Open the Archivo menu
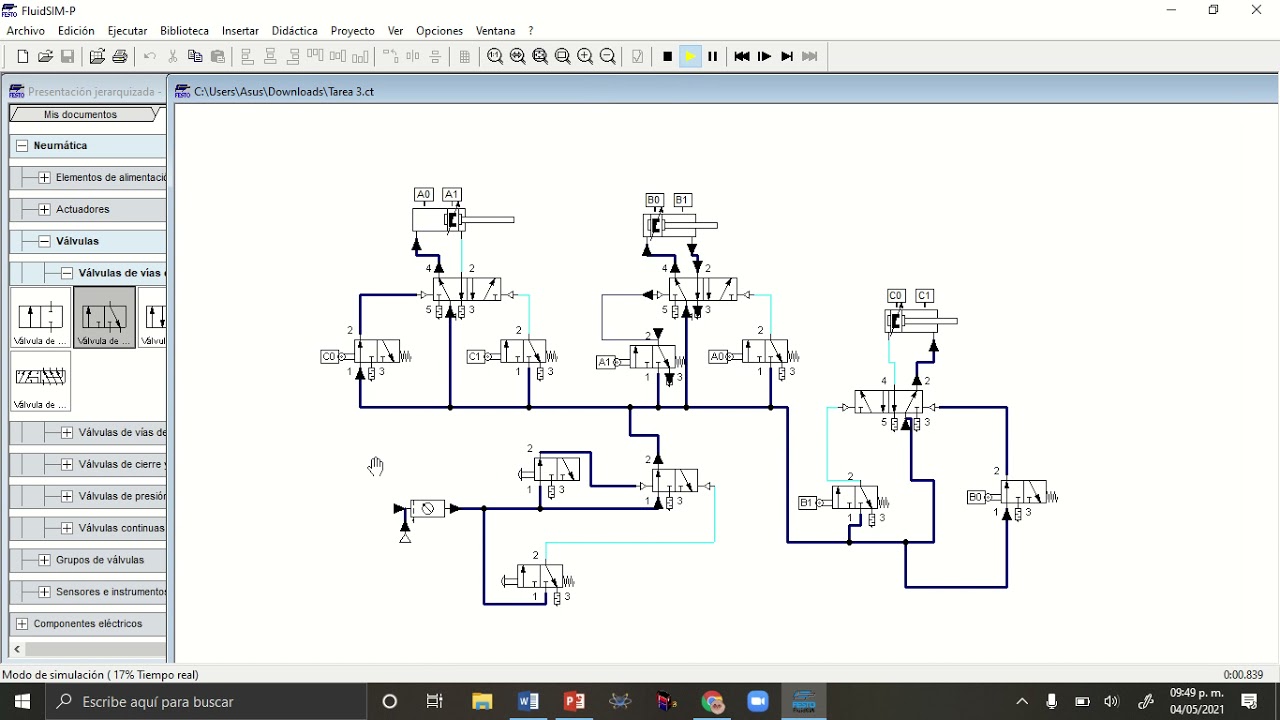This screenshot has height=720, width=1280. click(x=26, y=31)
